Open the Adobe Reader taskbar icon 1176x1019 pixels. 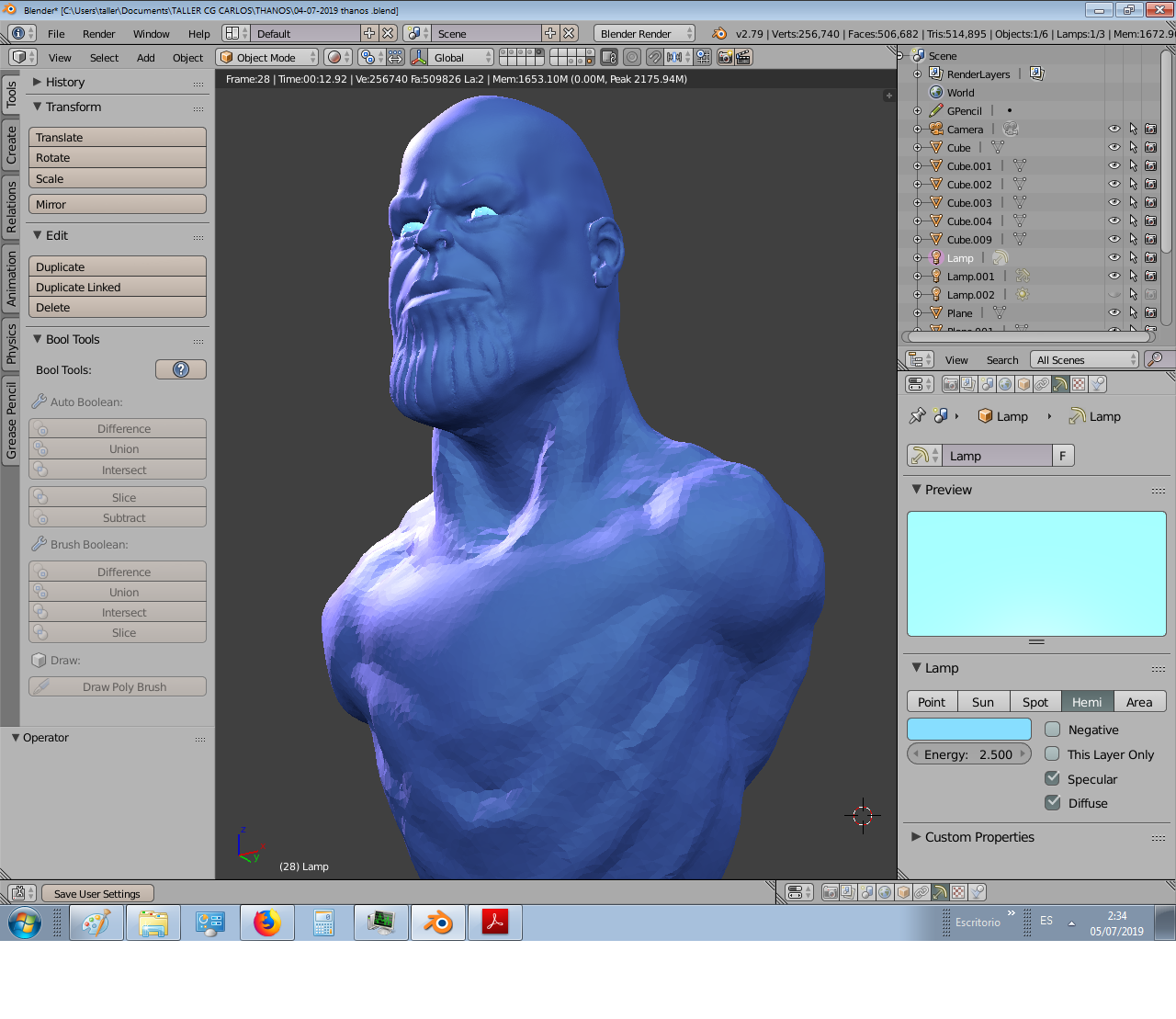point(495,923)
